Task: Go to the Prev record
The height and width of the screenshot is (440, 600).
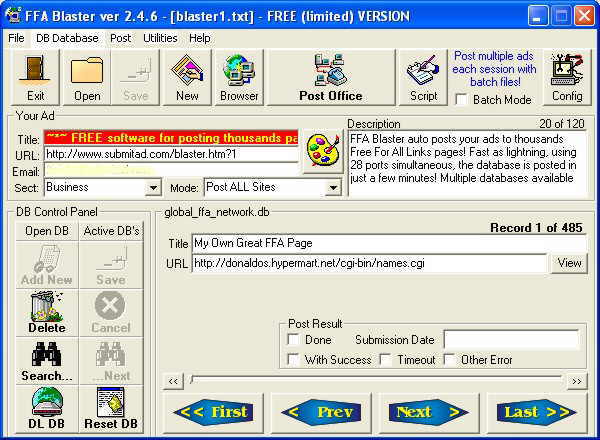Action: coord(321,412)
